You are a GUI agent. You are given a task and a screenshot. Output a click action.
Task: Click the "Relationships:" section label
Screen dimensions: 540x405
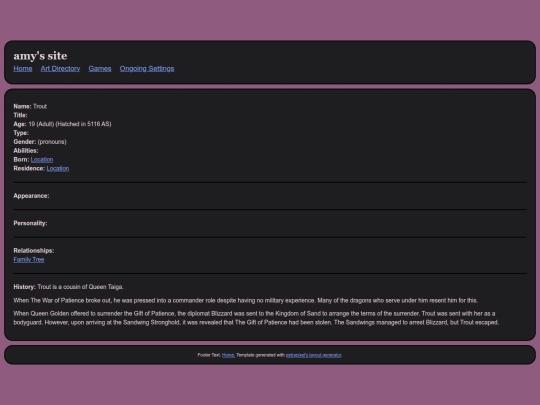pyautogui.click(x=34, y=250)
